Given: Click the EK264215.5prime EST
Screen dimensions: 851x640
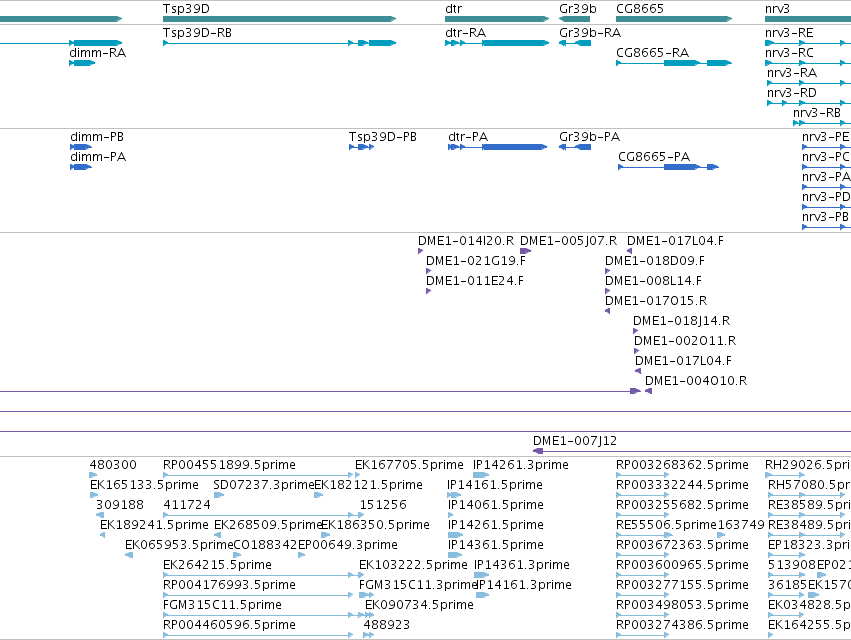Looking at the screenshot, I should click(x=217, y=565).
